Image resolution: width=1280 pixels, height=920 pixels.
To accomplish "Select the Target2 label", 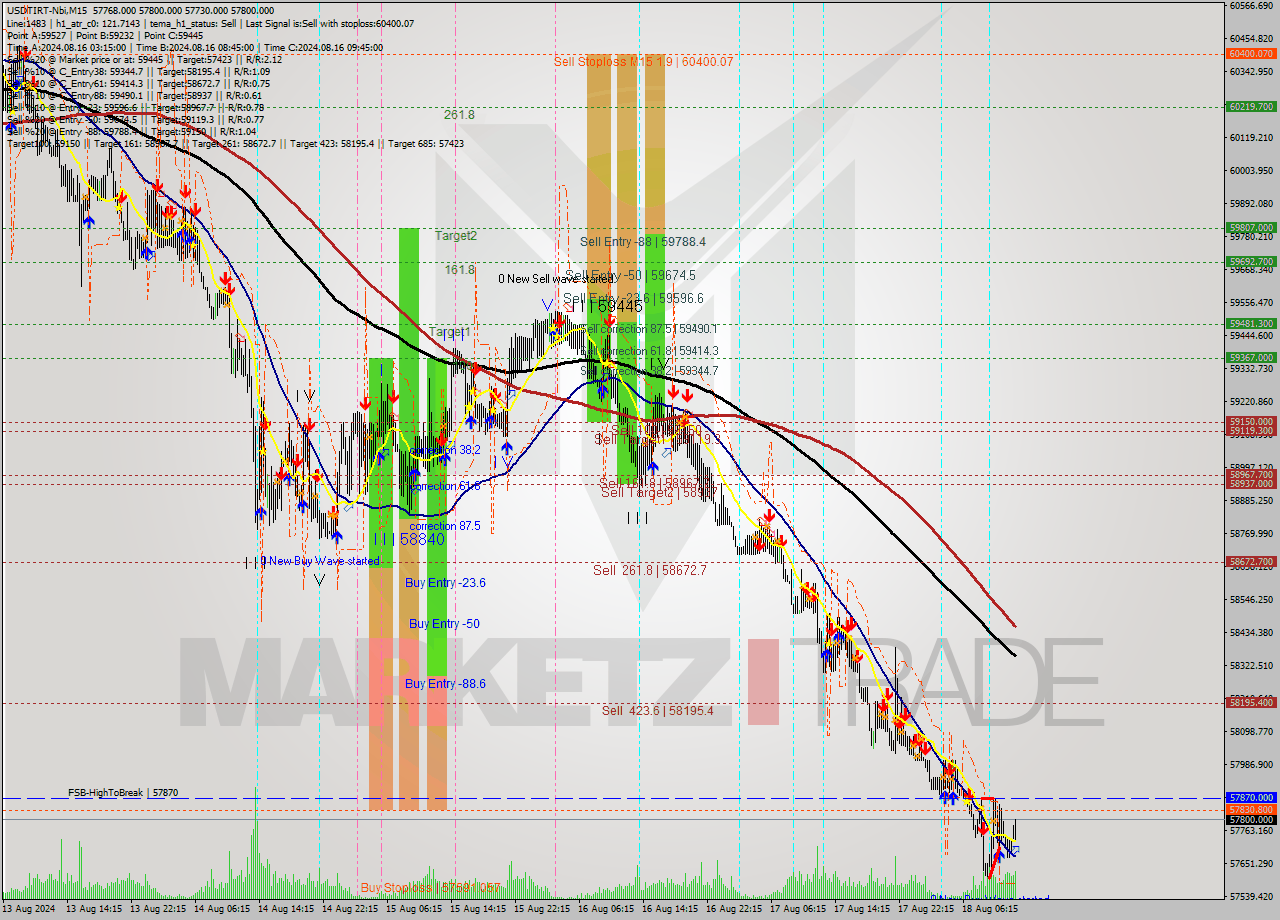I will pyautogui.click(x=455, y=236).
